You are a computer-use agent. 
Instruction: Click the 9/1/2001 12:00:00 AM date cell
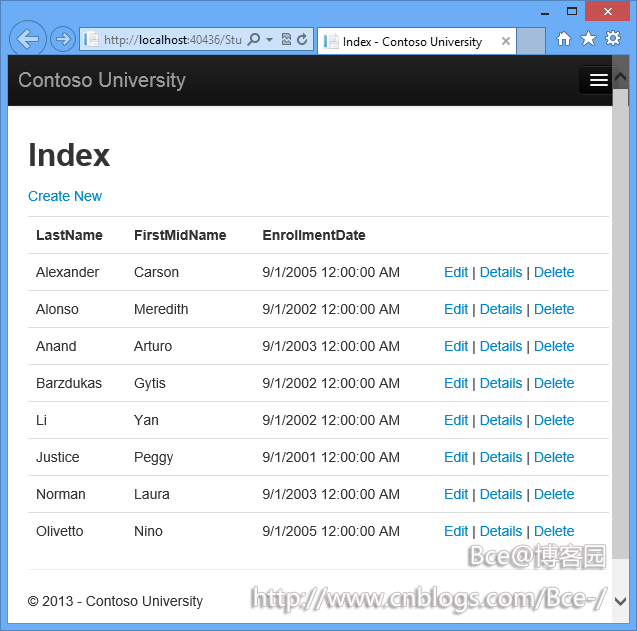(x=331, y=457)
